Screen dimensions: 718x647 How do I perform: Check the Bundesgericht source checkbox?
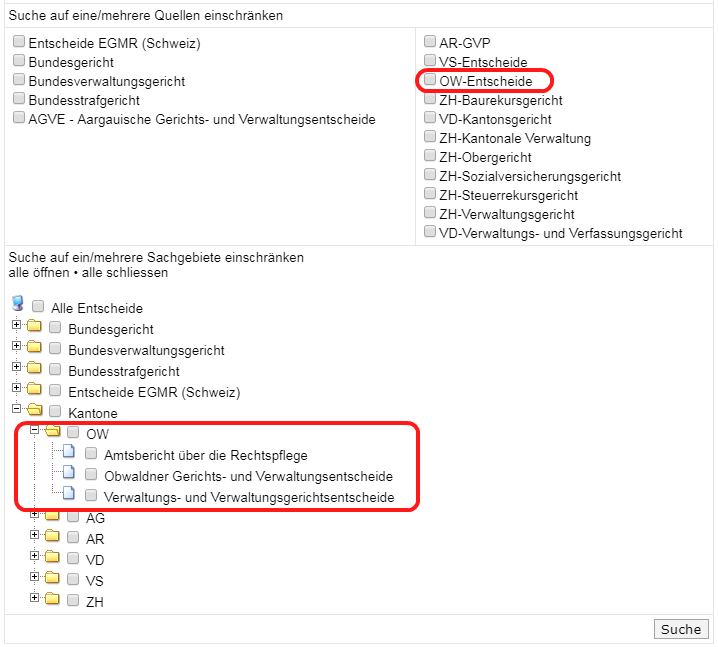[x=19, y=60]
